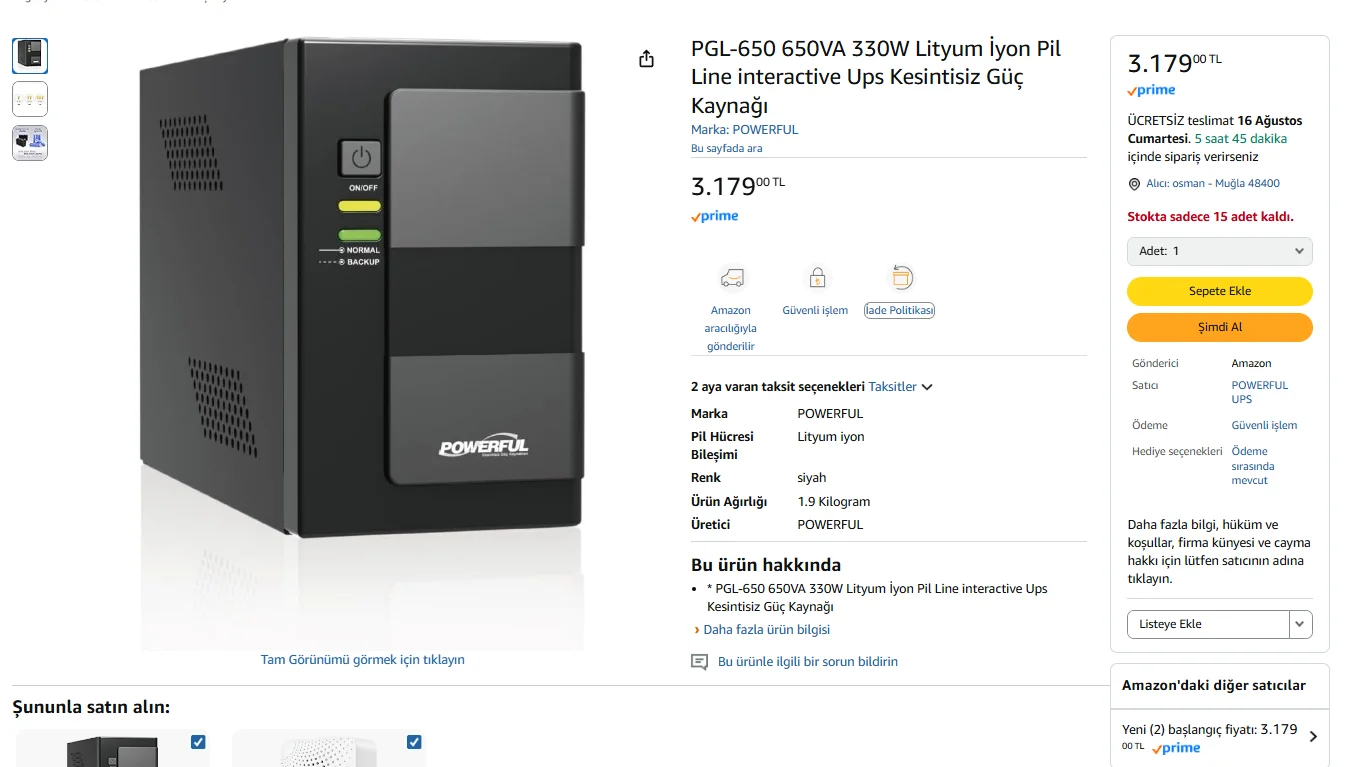Image resolution: width=1348 pixels, height=767 pixels.
Task: Click the Amazon'daki diğer satıcılar heading
Action: point(1214,686)
